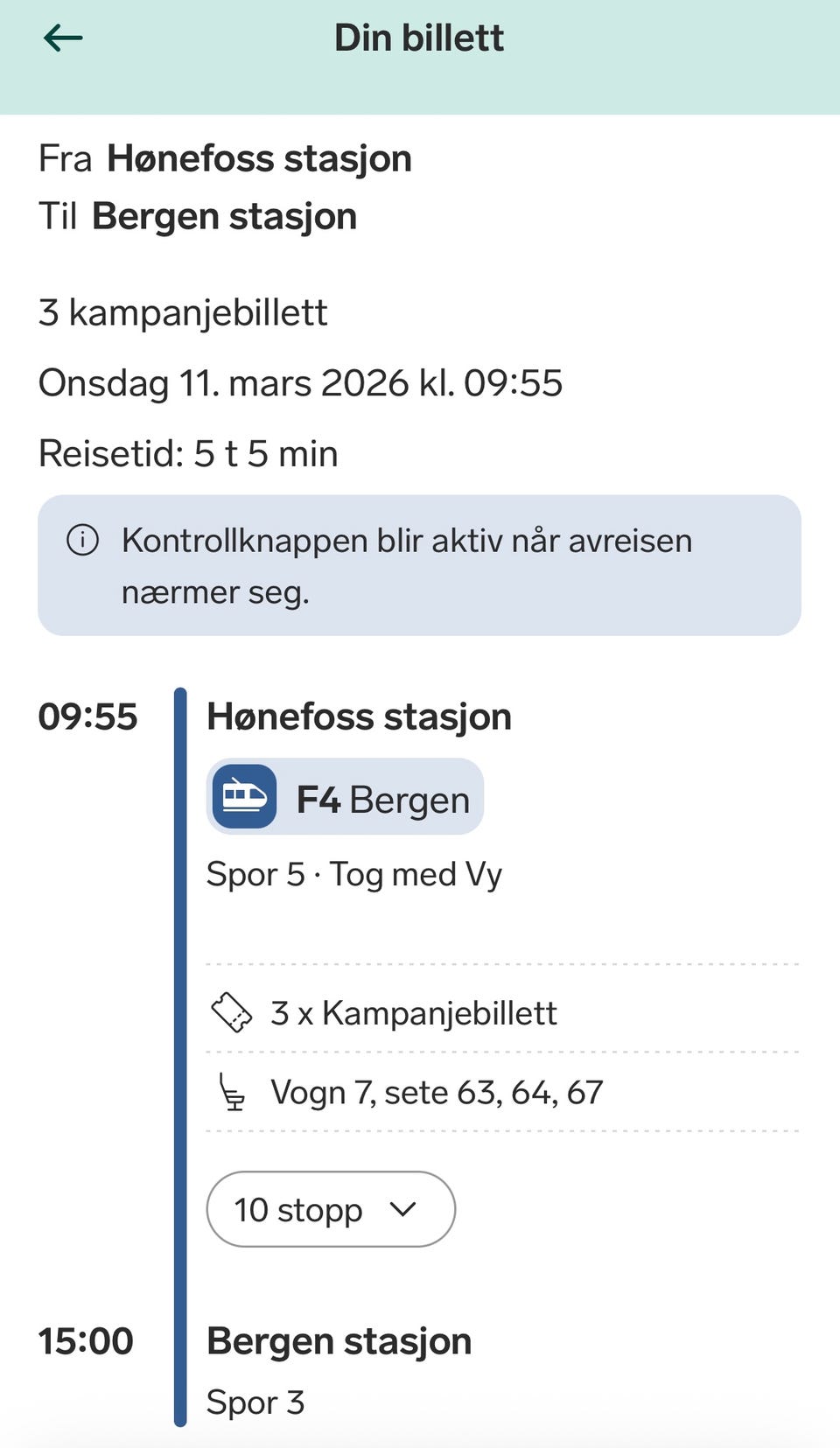The height and width of the screenshot is (1448, 840).
Task: Click the Spor 5 · Tog med Vy text
Action: (x=353, y=874)
